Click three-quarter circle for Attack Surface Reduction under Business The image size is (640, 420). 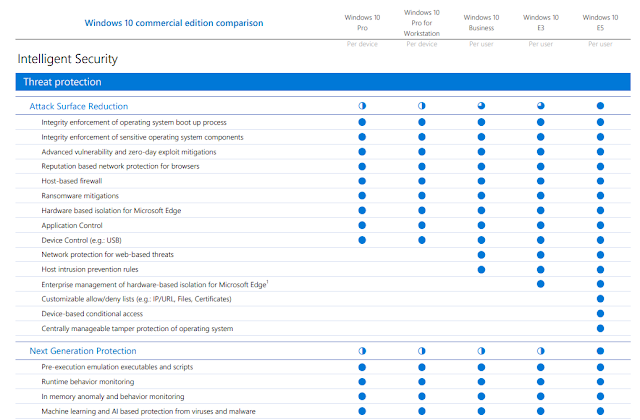(x=481, y=106)
